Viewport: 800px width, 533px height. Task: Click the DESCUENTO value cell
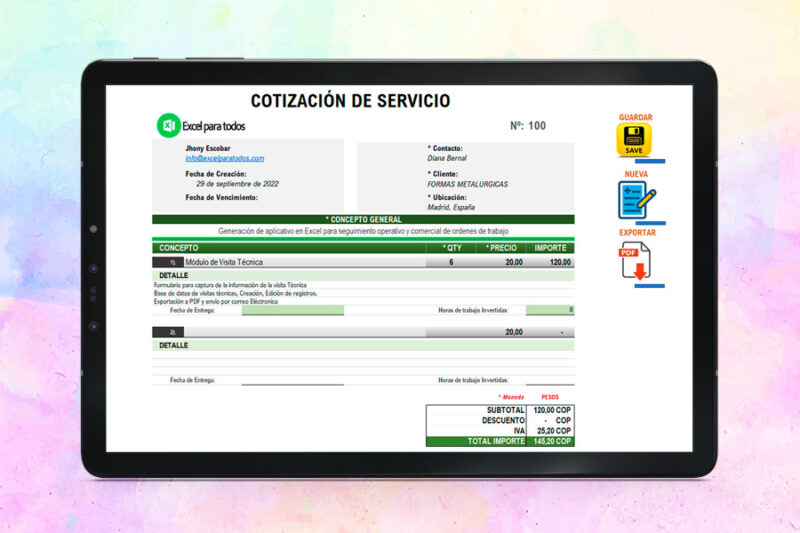tap(550, 420)
